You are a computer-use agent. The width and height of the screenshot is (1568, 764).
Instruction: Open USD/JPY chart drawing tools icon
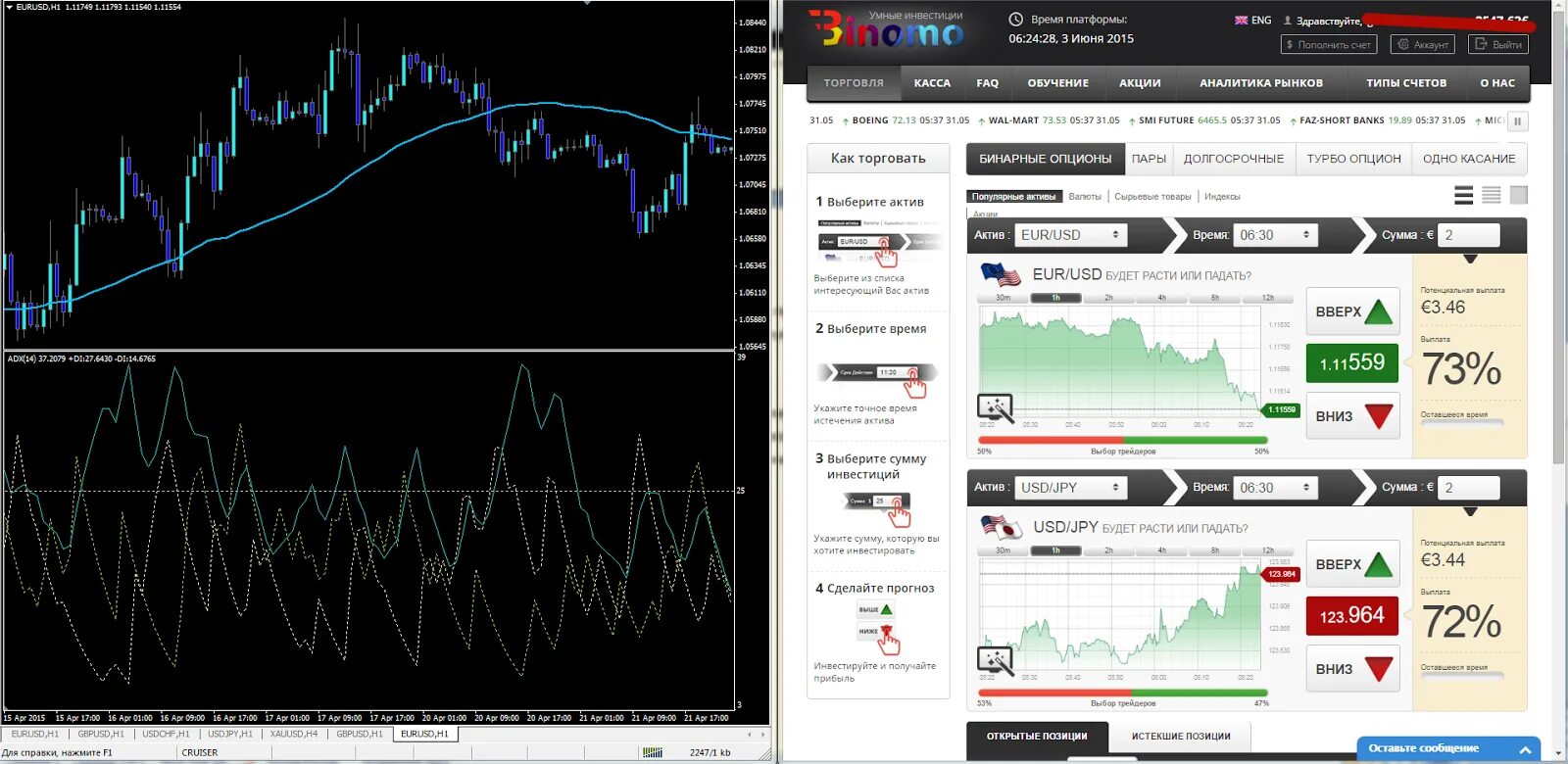coord(995,660)
